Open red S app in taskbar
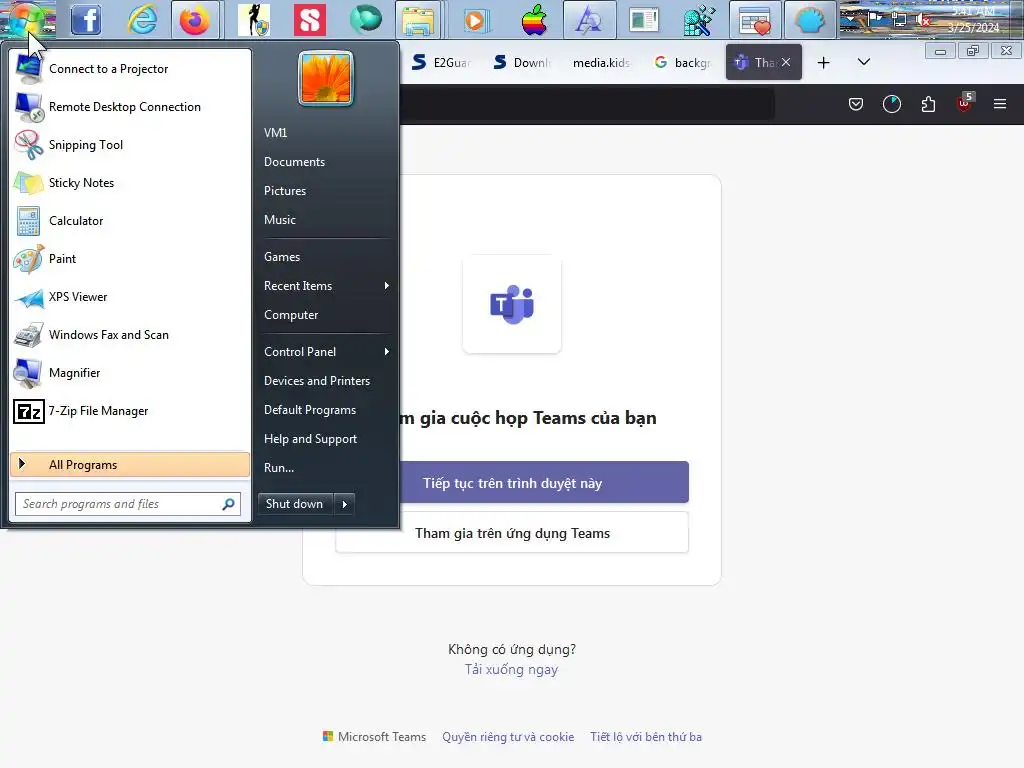 pos(310,20)
